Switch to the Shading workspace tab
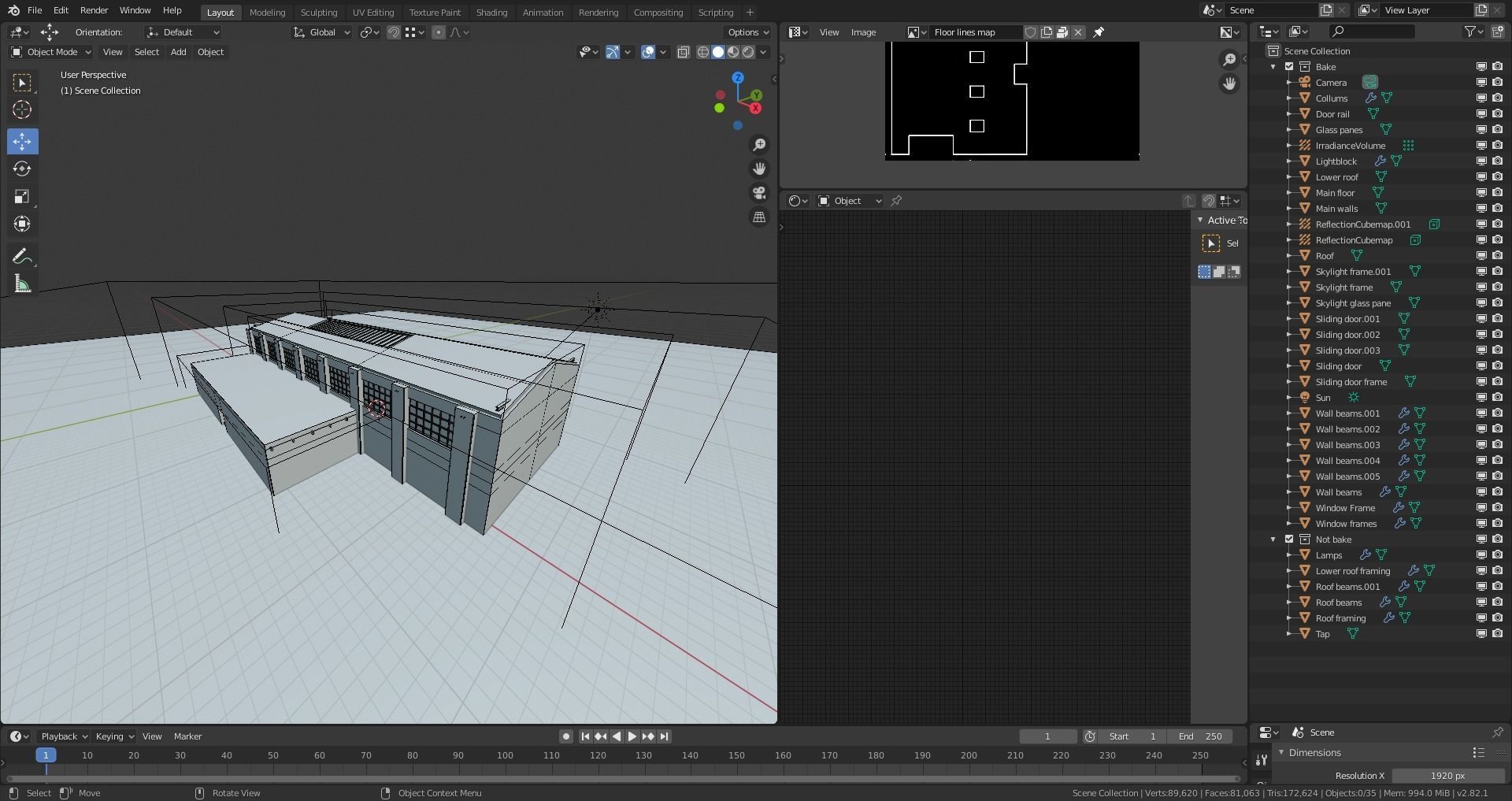This screenshot has width=1512, height=801. [x=491, y=13]
